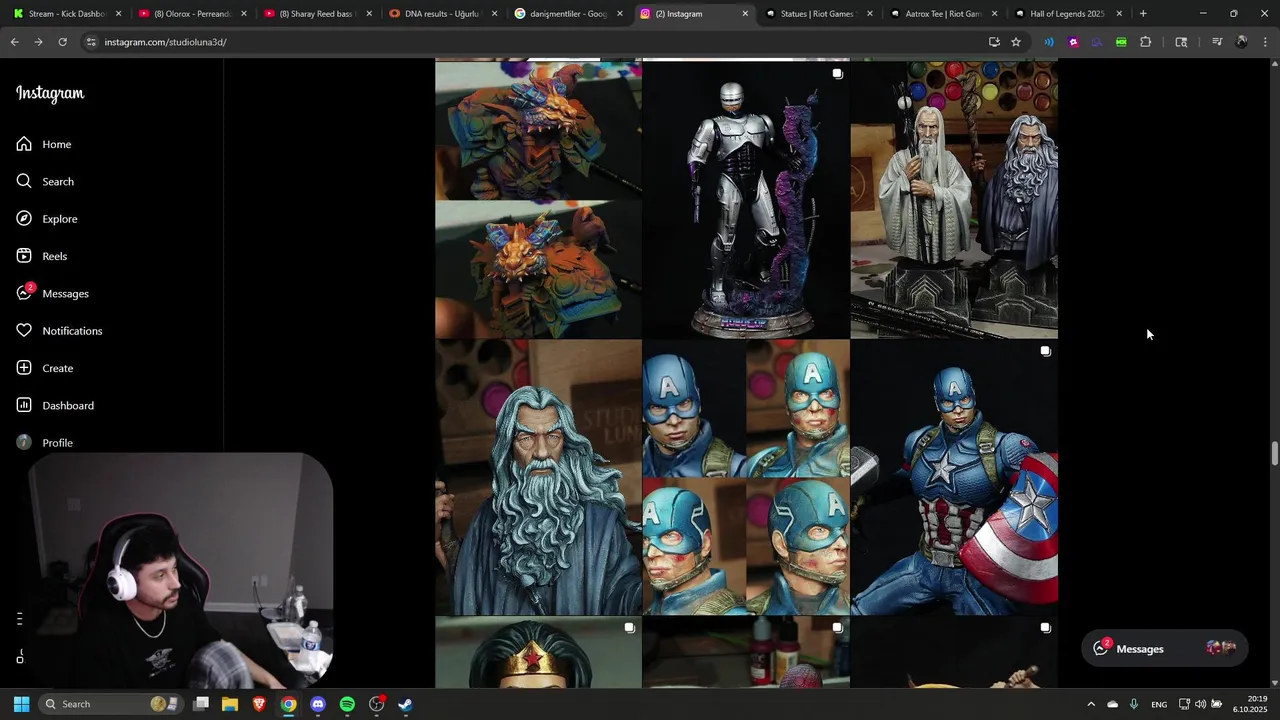Screen dimensions: 1280x720
Task: Bookmark this page with the star icon
Action: tap(1016, 42)
